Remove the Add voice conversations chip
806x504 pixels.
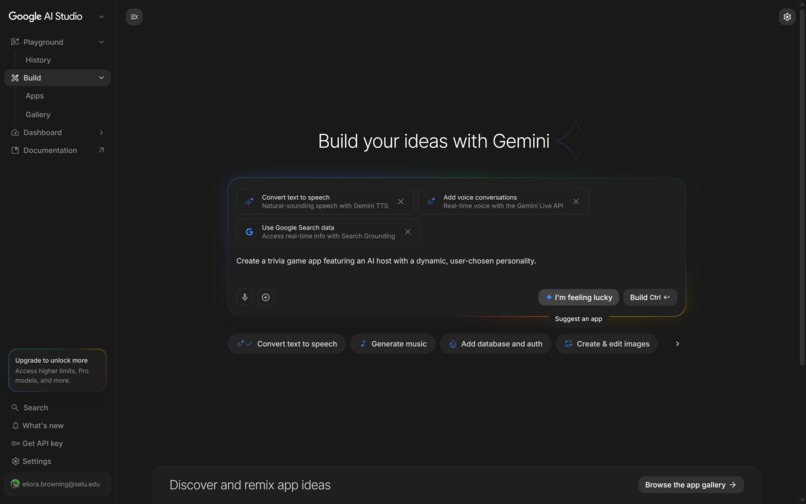tap(576, 202)
